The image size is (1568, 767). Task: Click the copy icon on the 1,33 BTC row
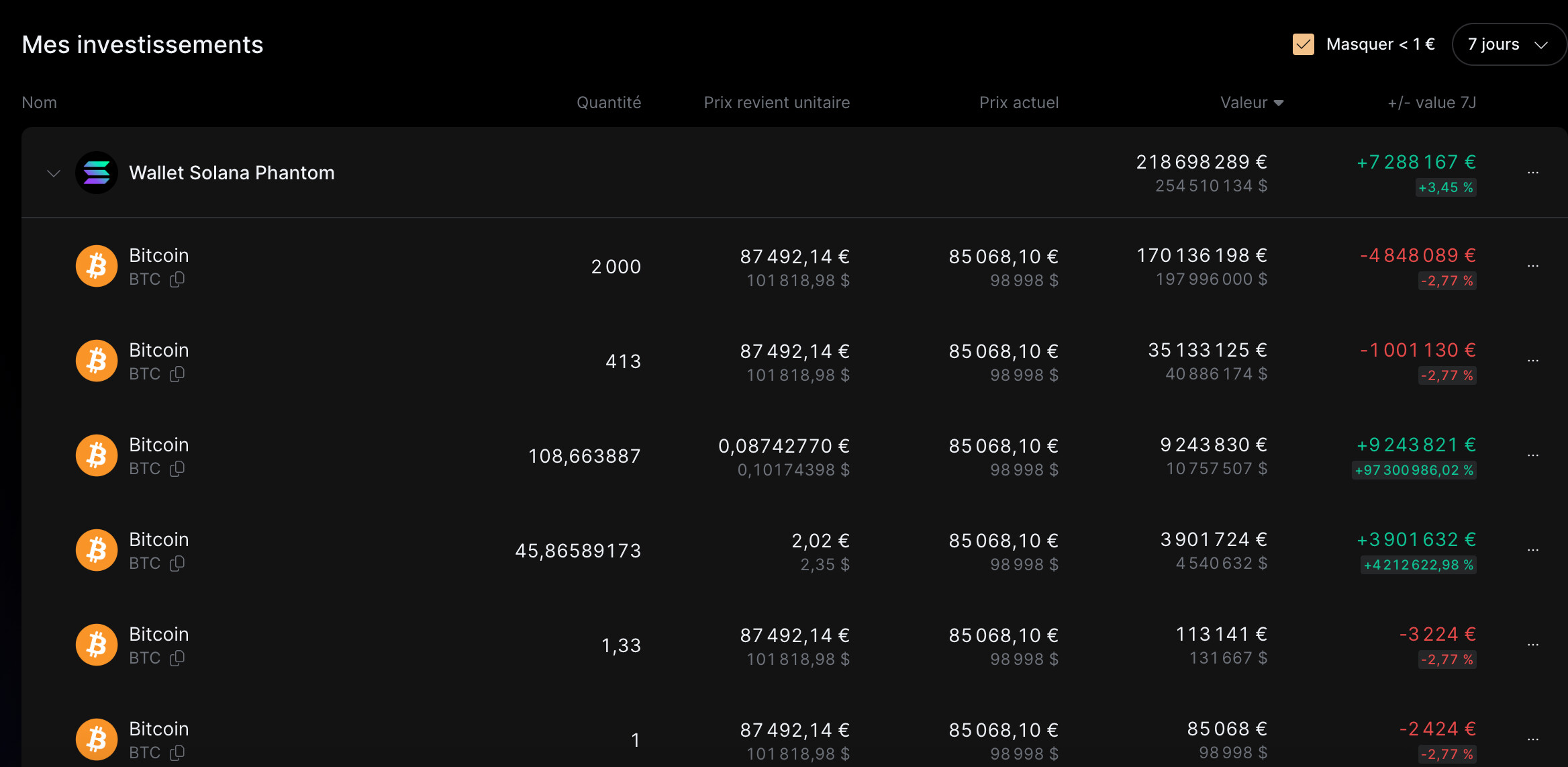(x=177, y=658)
